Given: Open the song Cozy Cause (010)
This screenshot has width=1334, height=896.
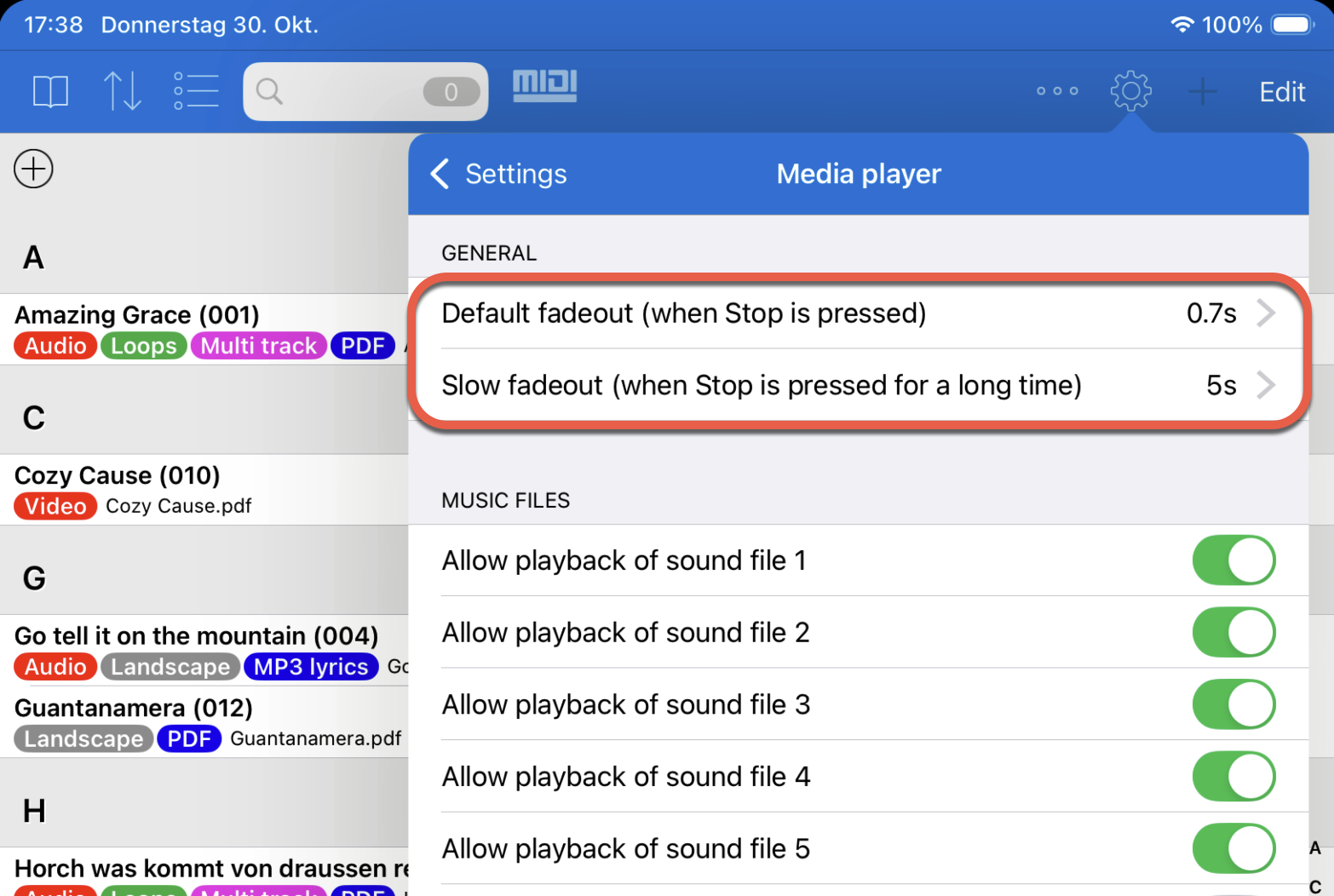Looking at the screenshot, I should click(118, 475).
